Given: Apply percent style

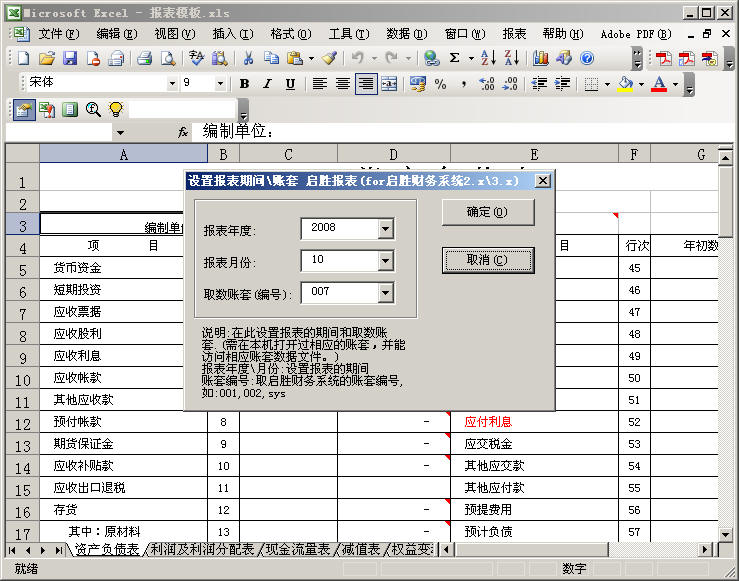Looking at the screenshot, I should tap(441, 84).
